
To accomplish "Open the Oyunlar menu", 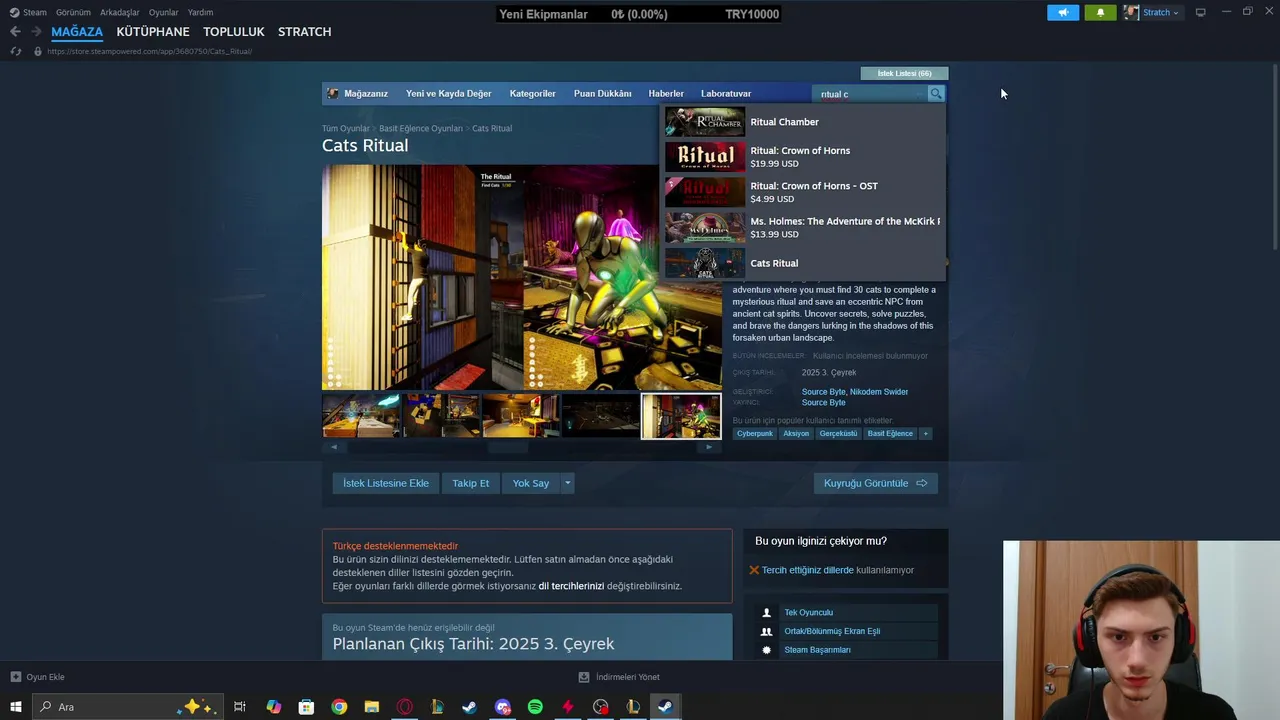I will click(x=164, y=12).
